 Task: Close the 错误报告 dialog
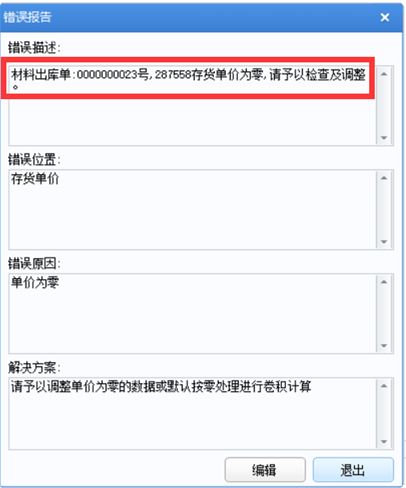385,17
